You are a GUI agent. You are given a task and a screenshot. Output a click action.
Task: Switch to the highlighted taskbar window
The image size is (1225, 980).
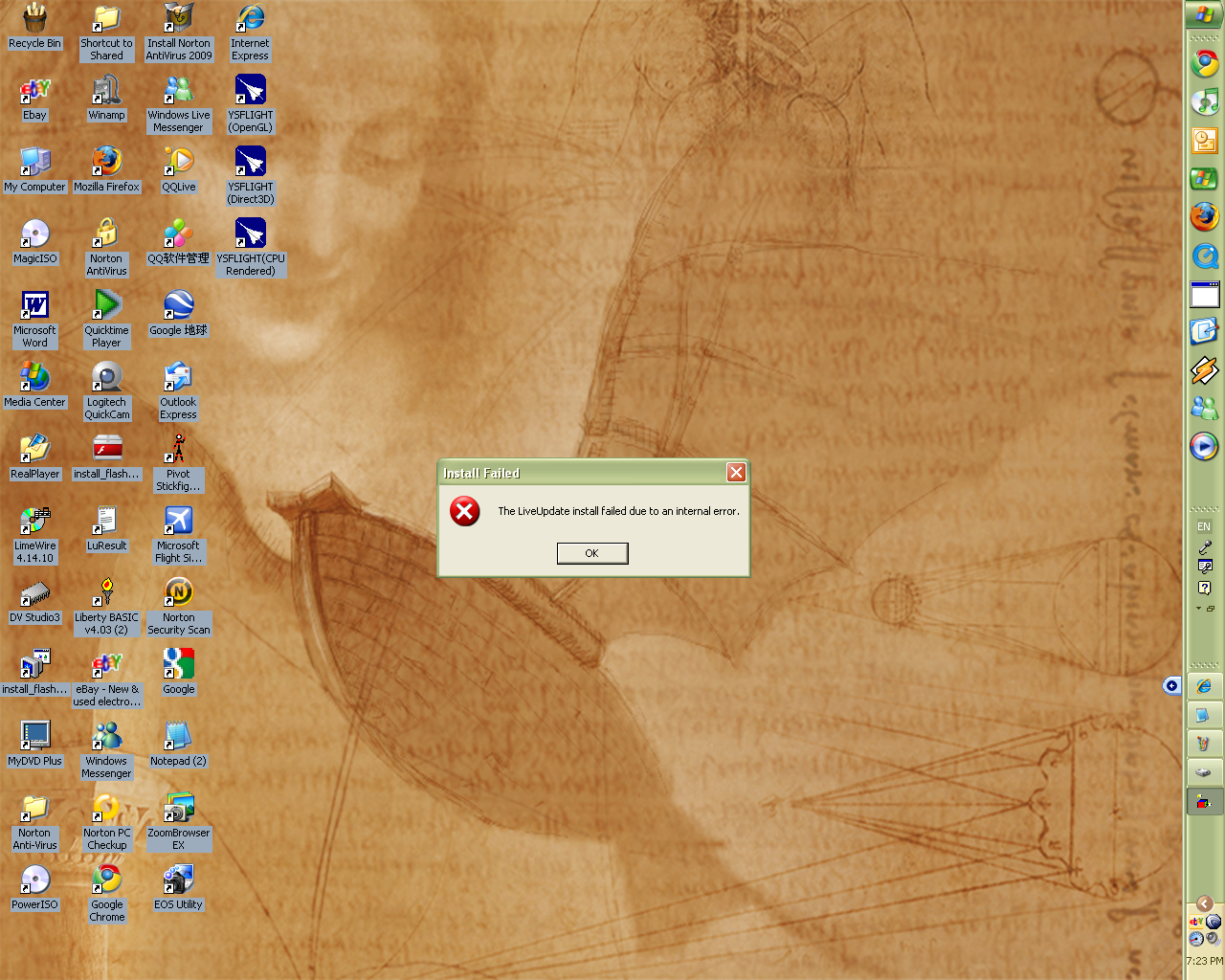pos(1204,802)
